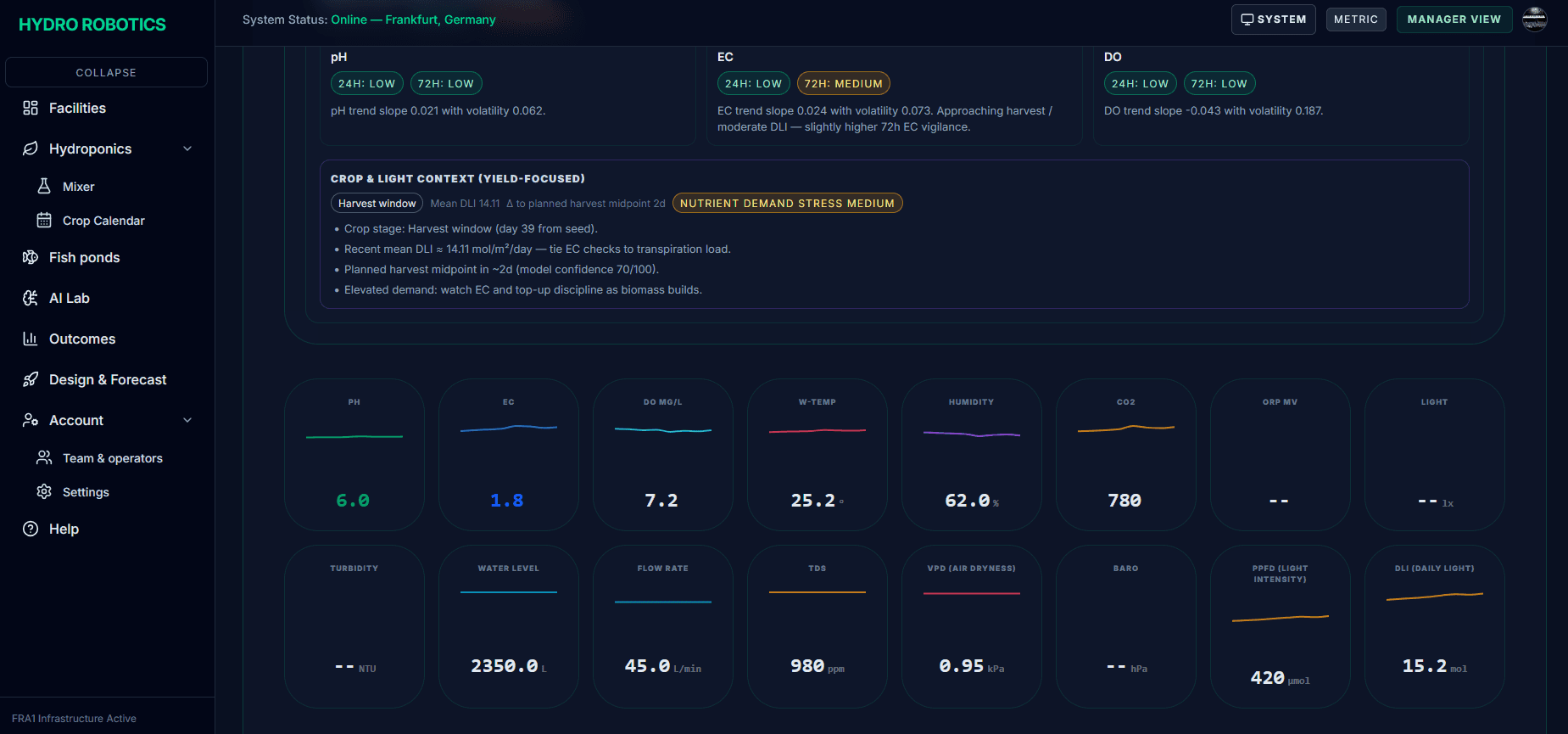The width and height of the screenshot is (1568, 734).
Task: Click the HYDRO ROBOTICS logo
Action: pos(92,25)
